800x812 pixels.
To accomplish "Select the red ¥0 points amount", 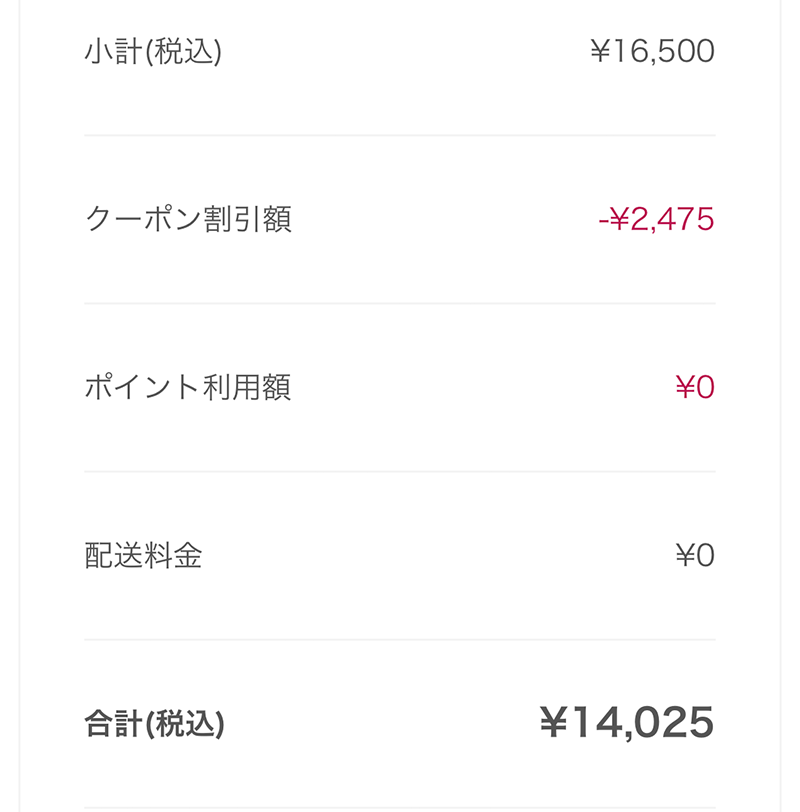I will coord(695,387).
